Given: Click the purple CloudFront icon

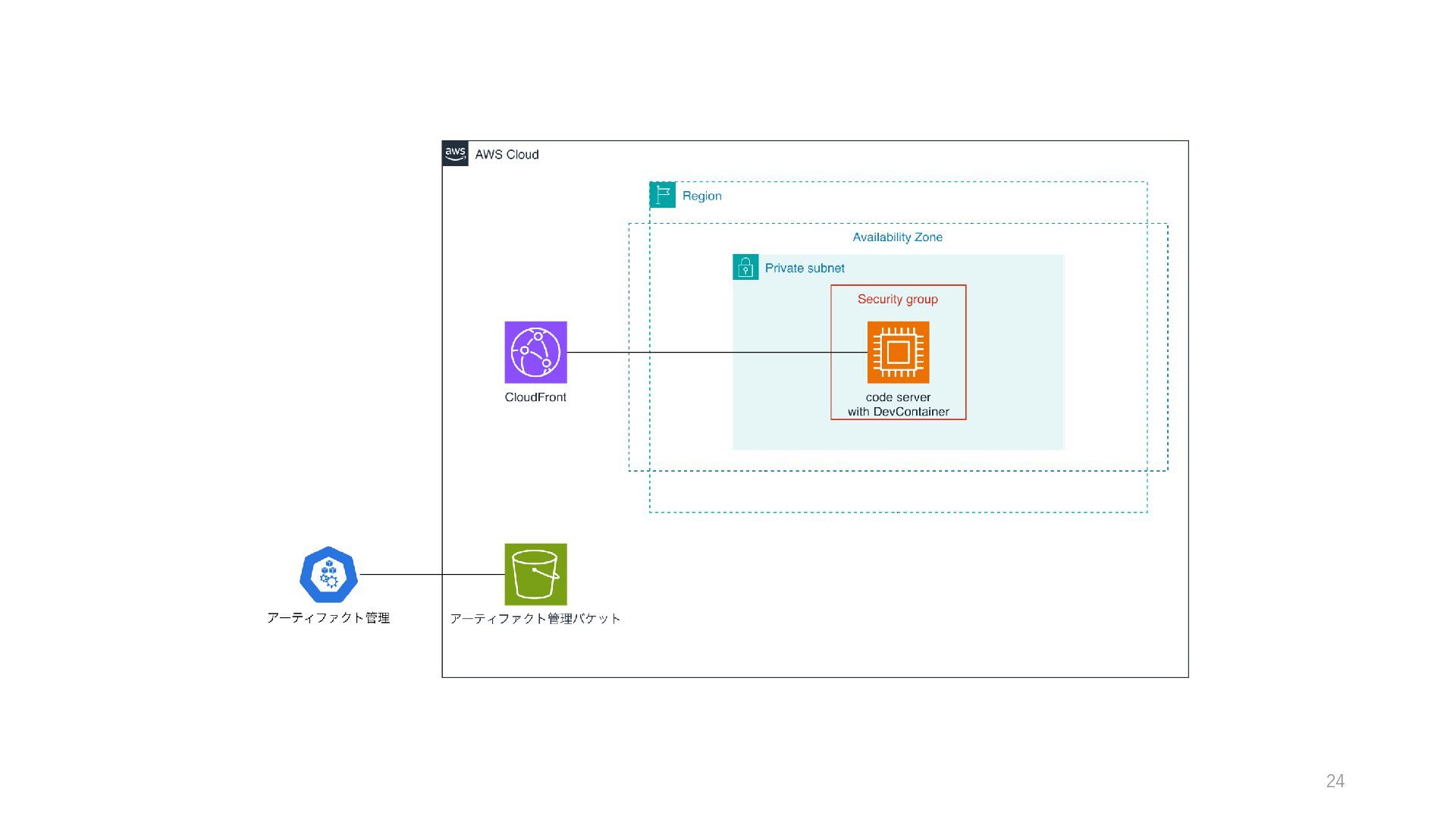Looking at the screenshot, I should (x=535, y=352).
